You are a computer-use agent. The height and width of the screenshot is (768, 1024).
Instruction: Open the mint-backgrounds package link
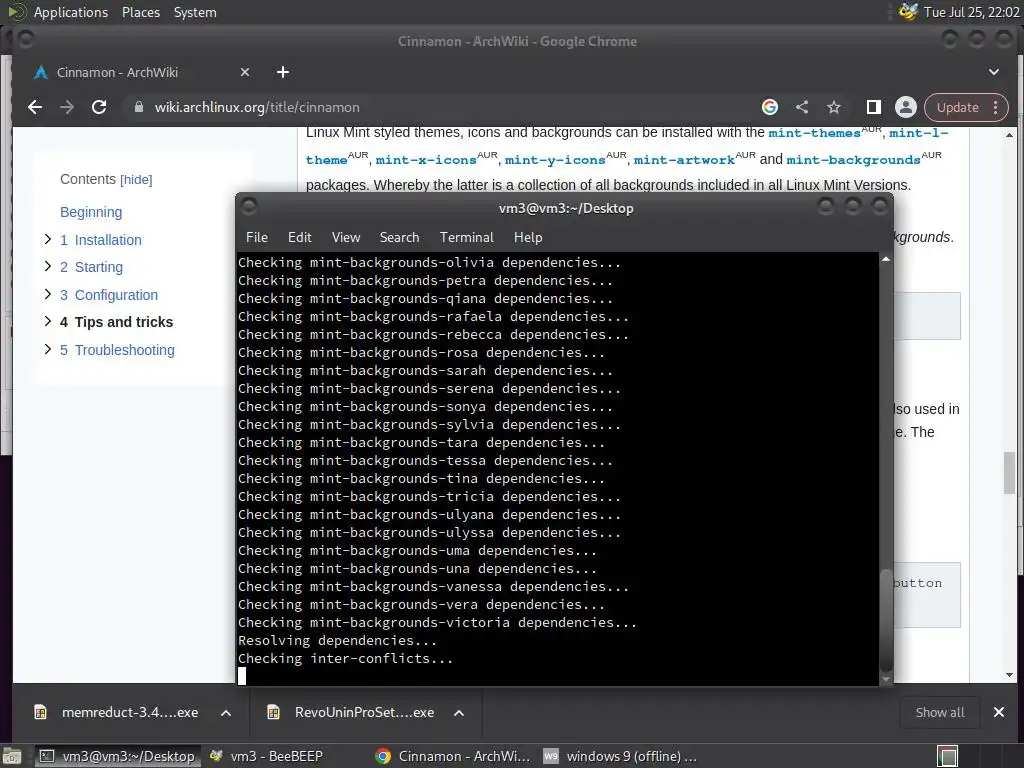click(x=854, y=160)
